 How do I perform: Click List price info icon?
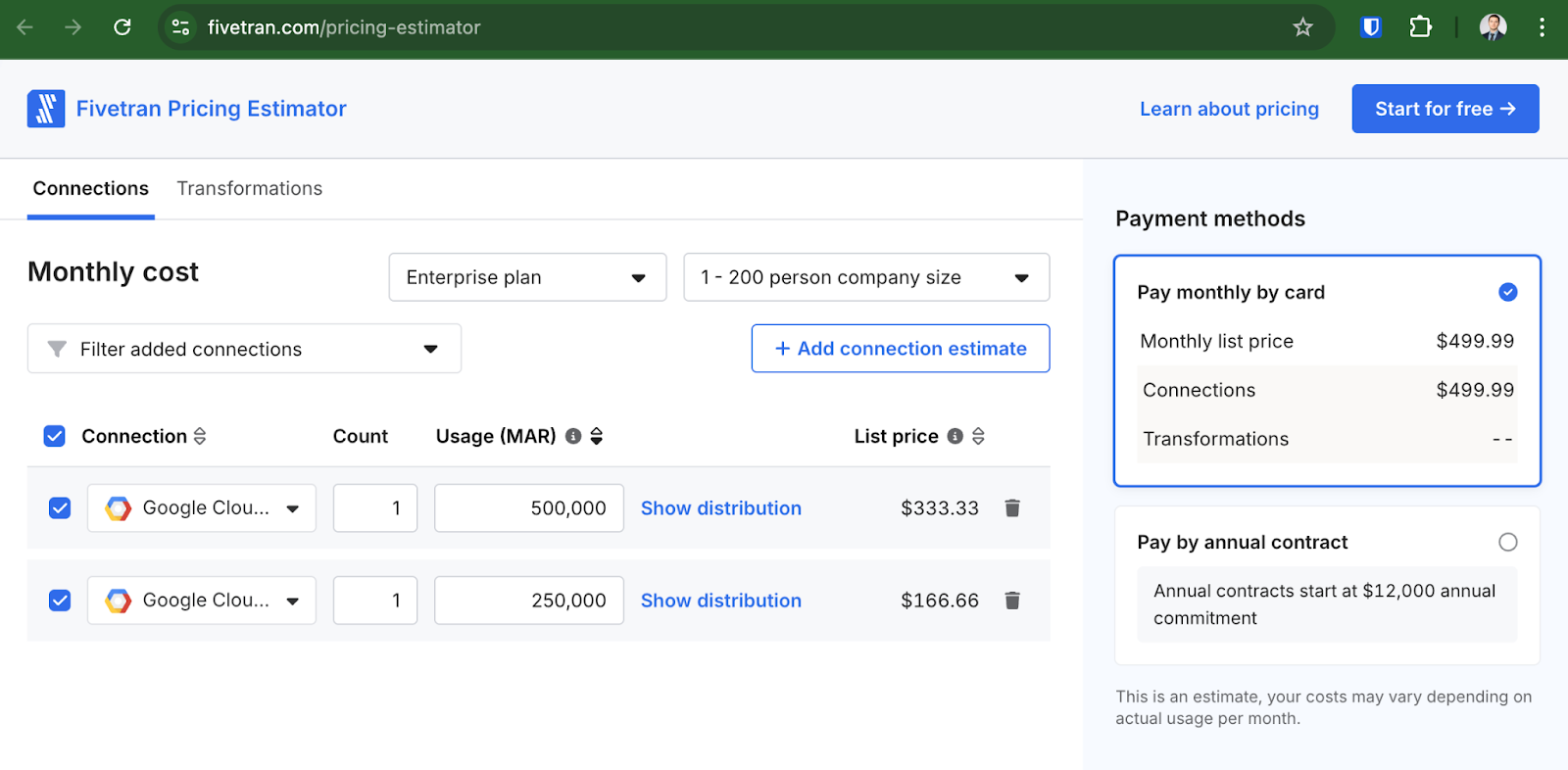(955, 436)
